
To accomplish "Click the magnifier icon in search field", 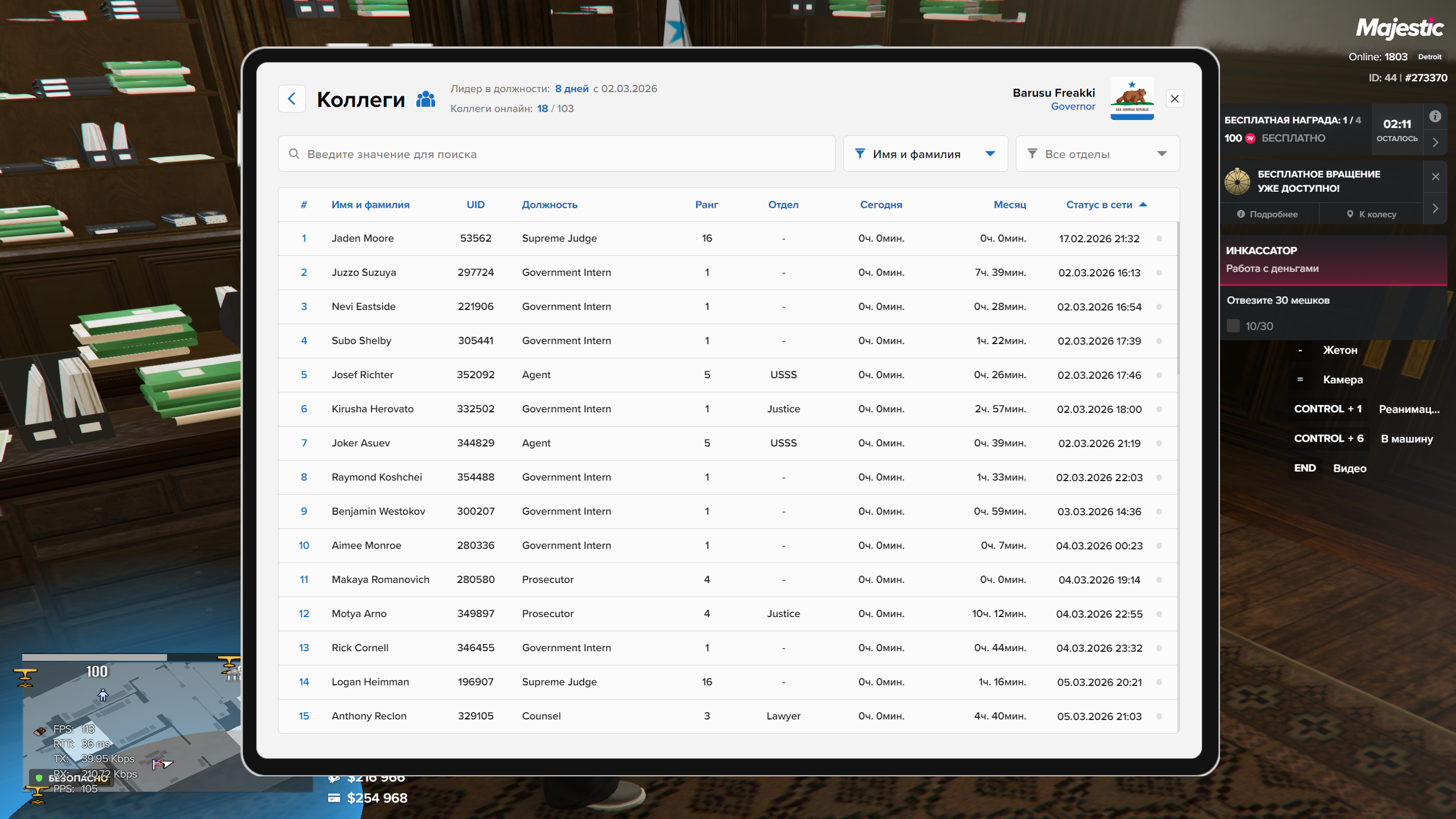I will click(x=294, y=154).
